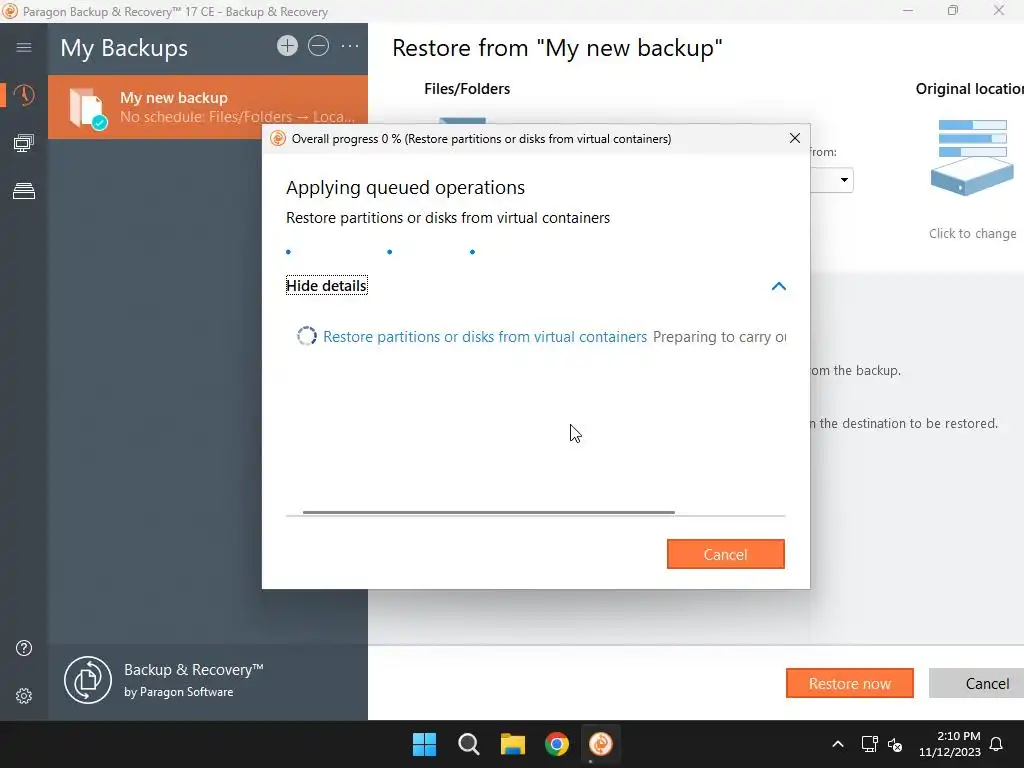
Task: Open the restore from dropdown arrow
Action: (844, 180)
